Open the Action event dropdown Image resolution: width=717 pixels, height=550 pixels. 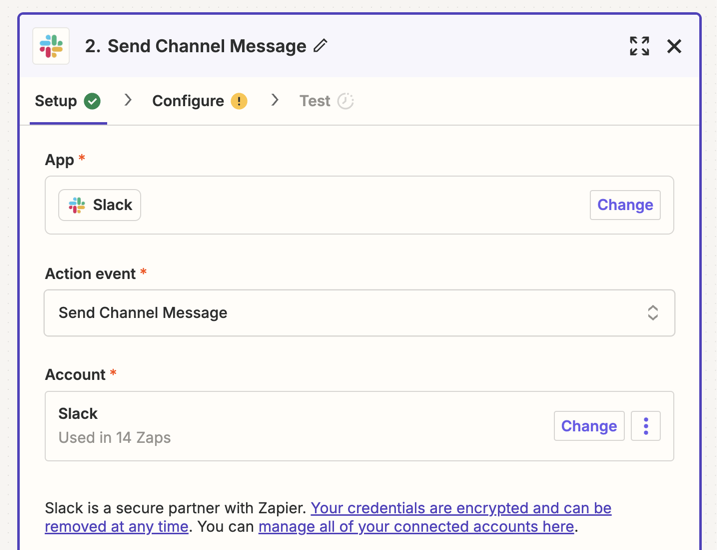pos(359,313)
